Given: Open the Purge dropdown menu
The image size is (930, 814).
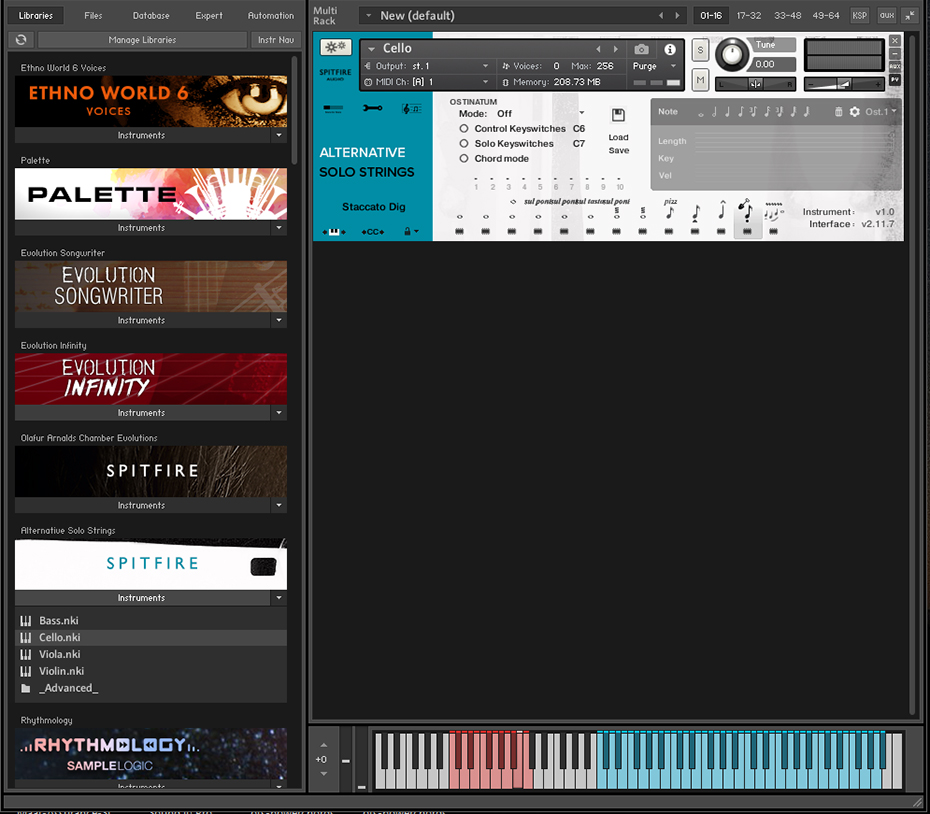Looking at the screenshot, I should click(673, 66).
